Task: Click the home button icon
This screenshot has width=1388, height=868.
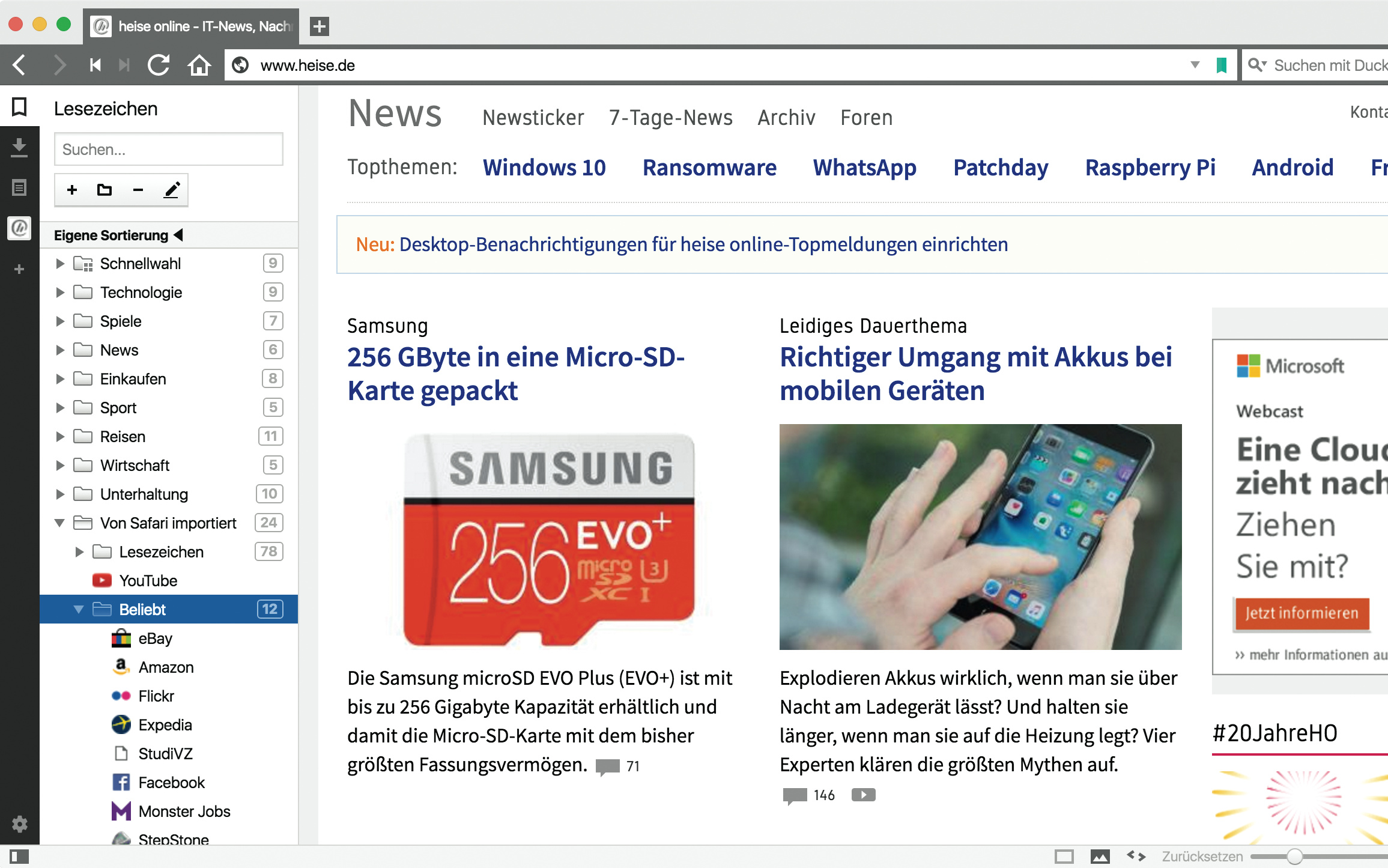Action: coord(199,65)
